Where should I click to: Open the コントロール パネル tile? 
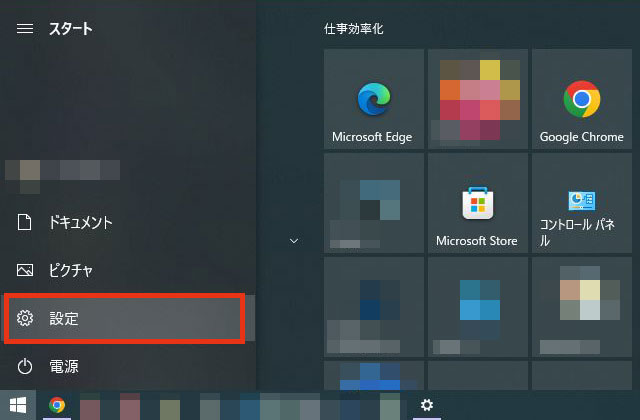[x=582, y=203]
